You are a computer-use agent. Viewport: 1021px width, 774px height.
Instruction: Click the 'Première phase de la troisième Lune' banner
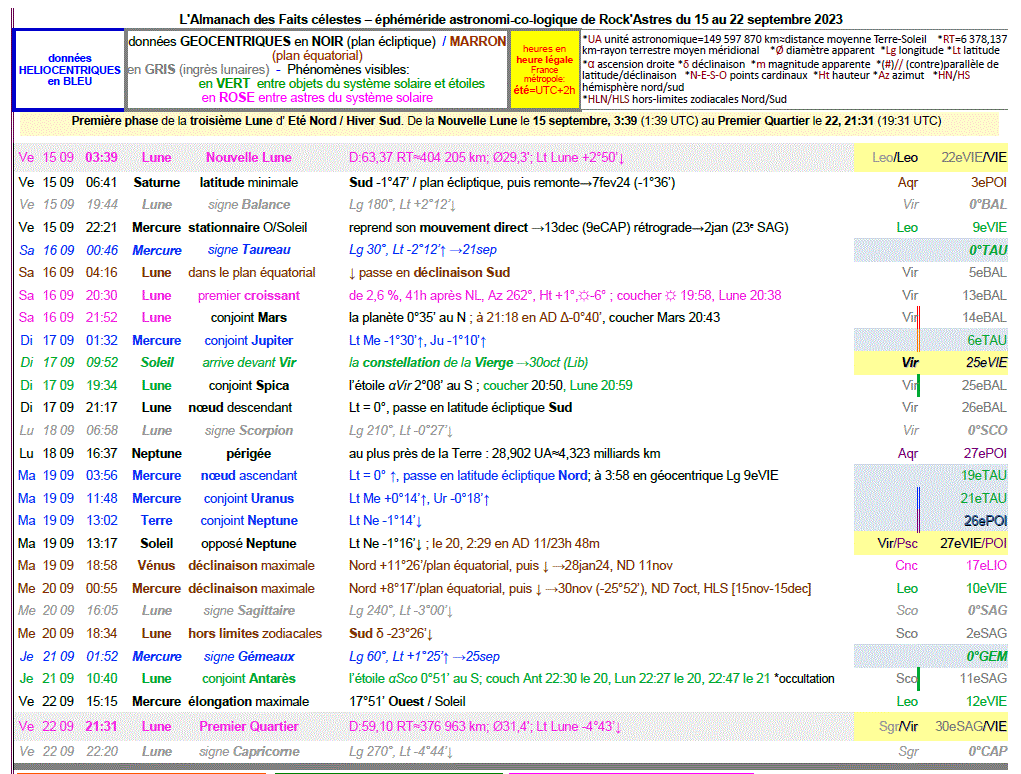[x=507, y=121]
